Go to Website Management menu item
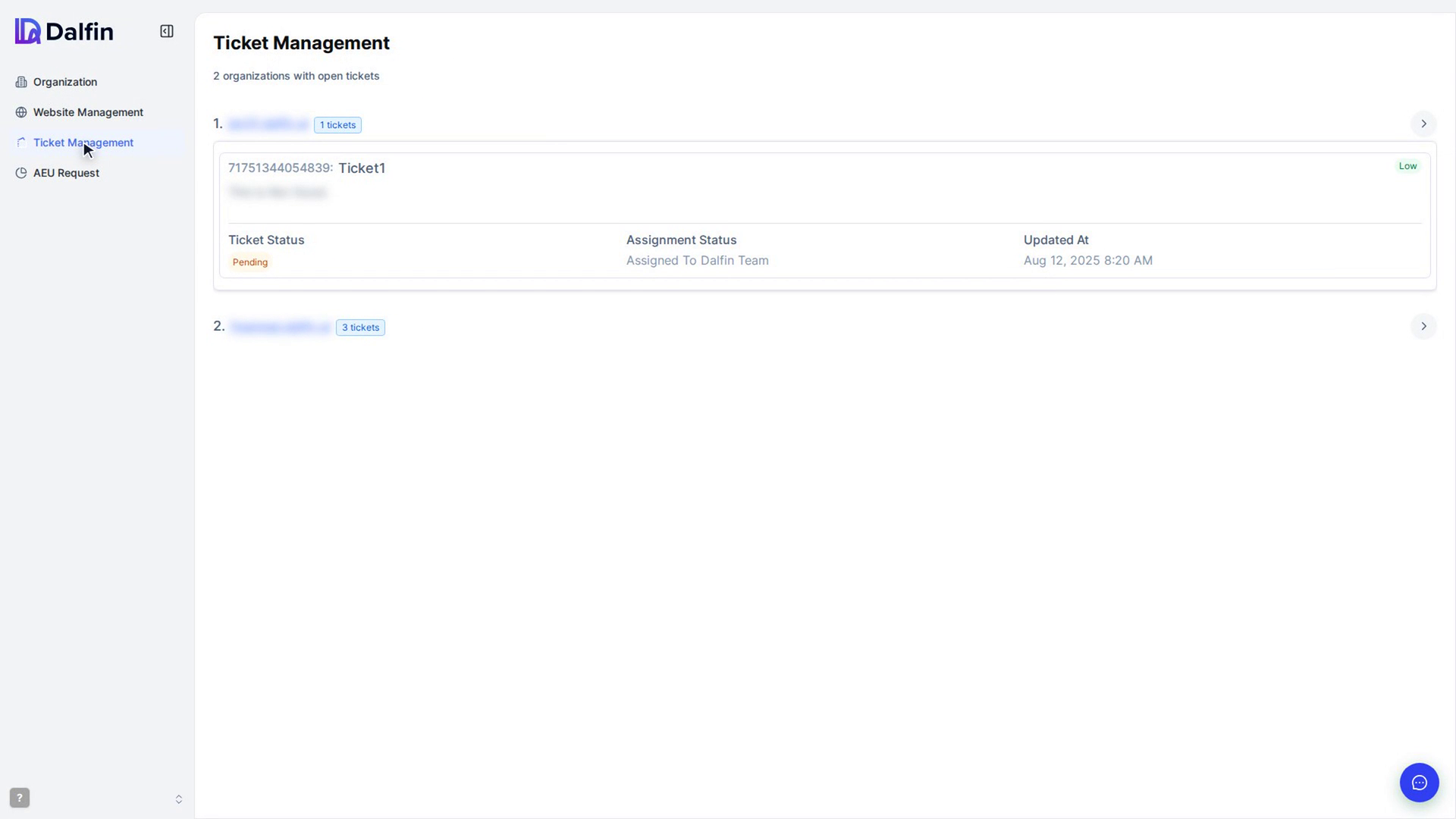Viewport: 1456px width, 819px height. point(97,112)
